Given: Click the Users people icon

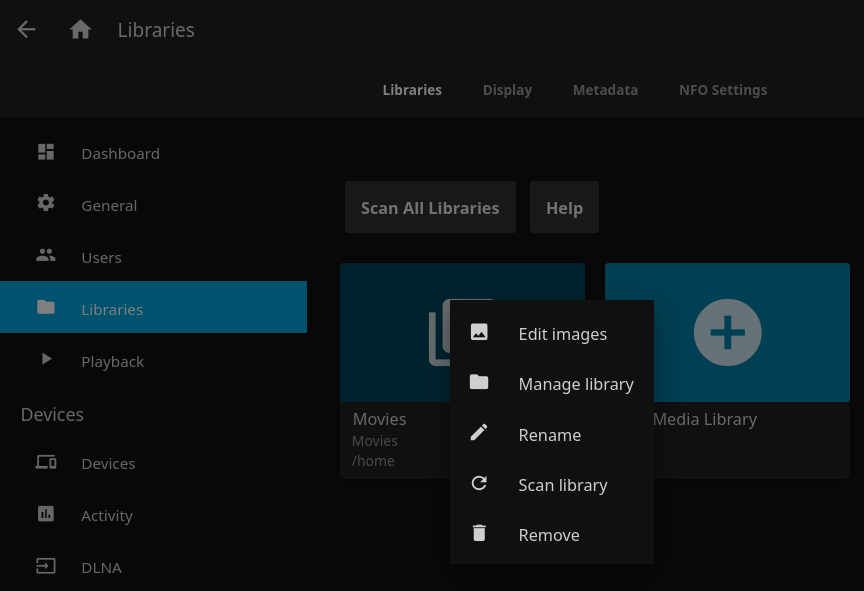Looking at the screenshot, I should (x=46, y=255).
